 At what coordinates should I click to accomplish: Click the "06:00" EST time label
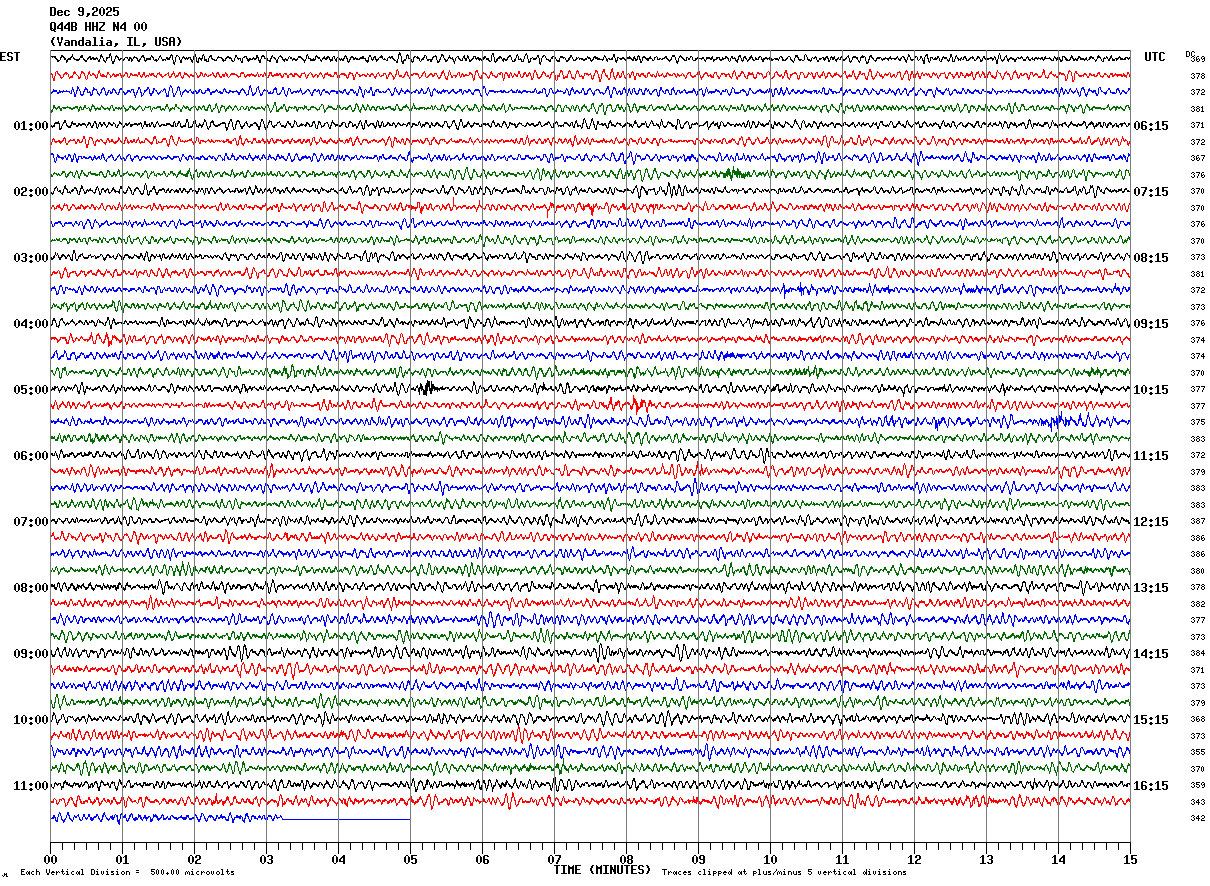pos(30,456)
